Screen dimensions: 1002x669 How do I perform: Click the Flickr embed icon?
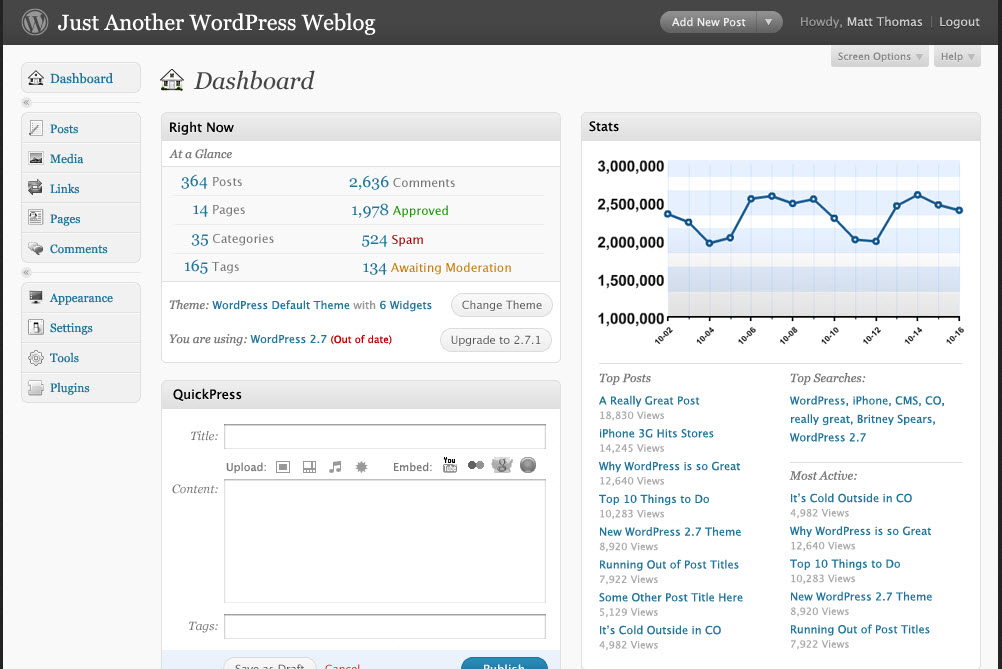click(475, 465)
